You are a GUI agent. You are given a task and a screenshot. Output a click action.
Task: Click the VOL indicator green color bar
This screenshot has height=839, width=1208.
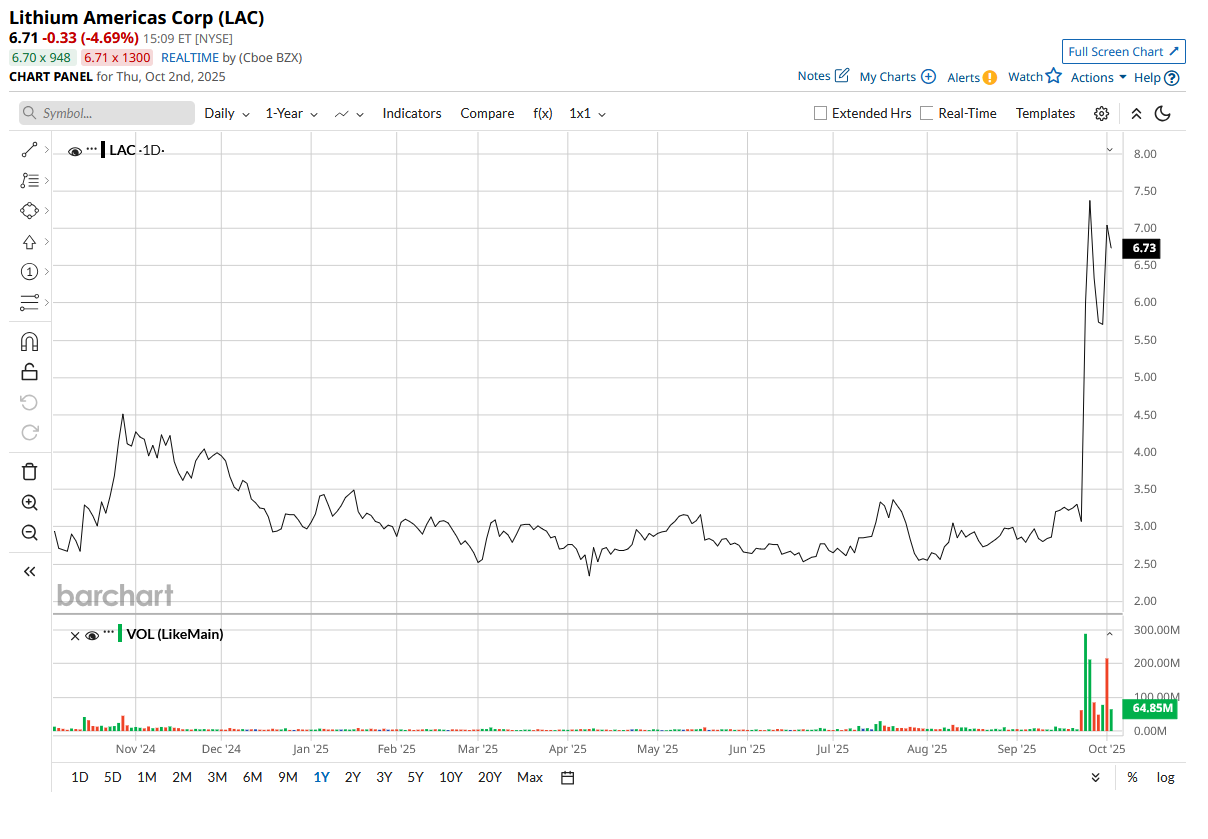[x=120, y=633]
